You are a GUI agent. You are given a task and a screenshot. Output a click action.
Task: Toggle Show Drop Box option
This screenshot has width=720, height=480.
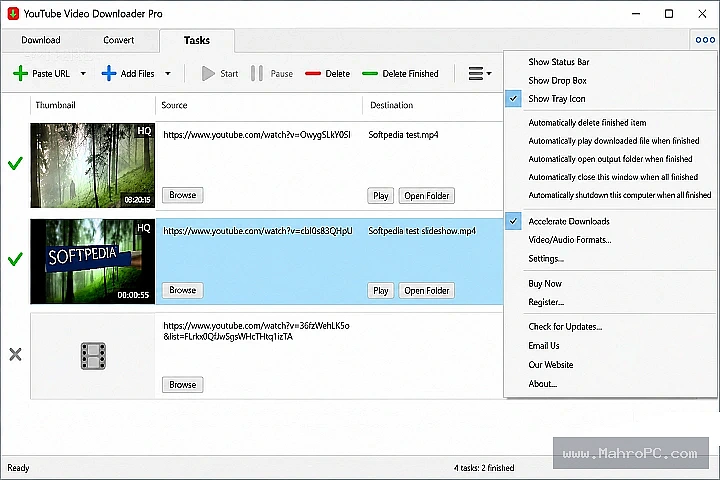click(557, 80)
